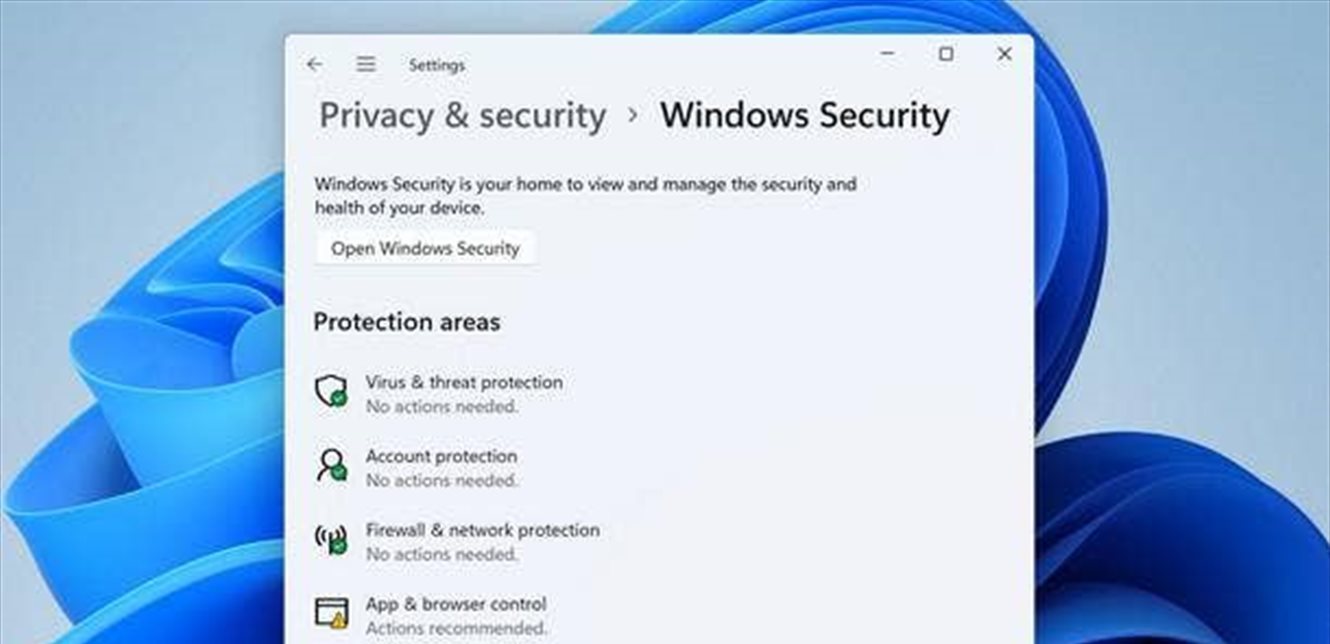The height and width of the screenshot is (644, 1330).
Task: Open the hamburger navigation menu
Action: [x=366, y=65]
